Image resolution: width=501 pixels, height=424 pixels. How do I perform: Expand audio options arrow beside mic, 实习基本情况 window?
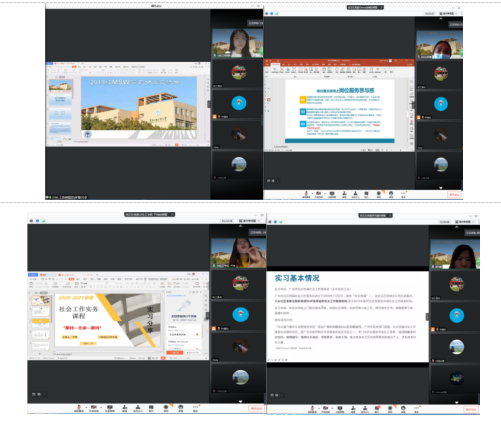point(319,408)
